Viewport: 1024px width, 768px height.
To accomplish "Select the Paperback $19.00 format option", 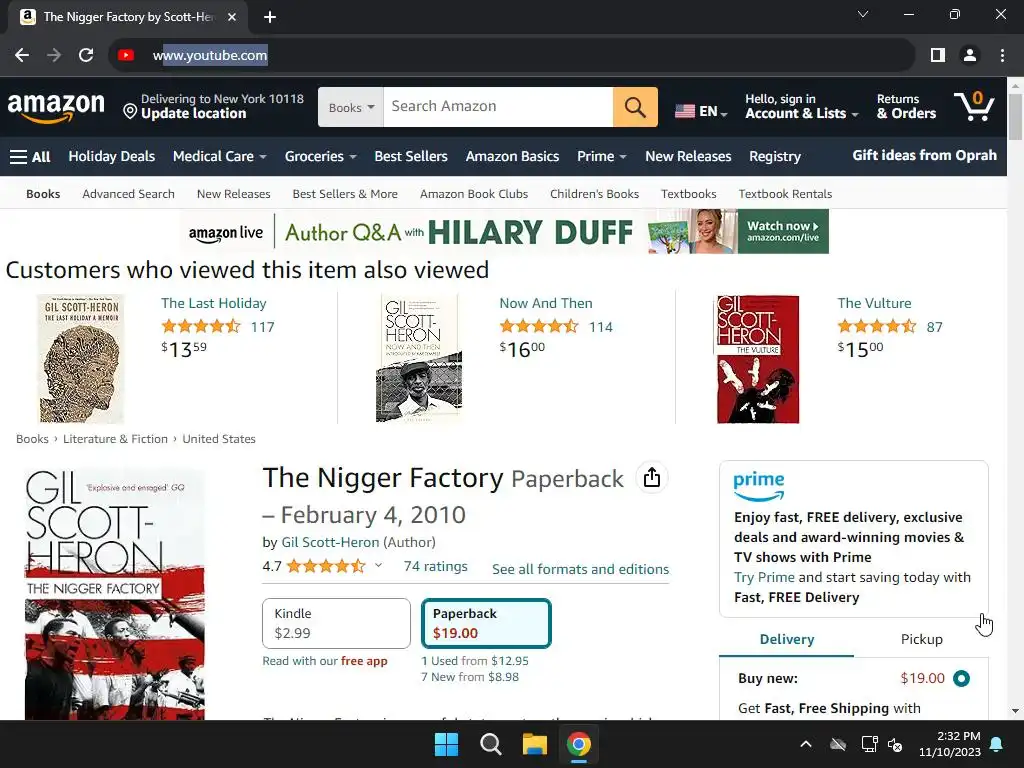I will click(x=486, y=623).
